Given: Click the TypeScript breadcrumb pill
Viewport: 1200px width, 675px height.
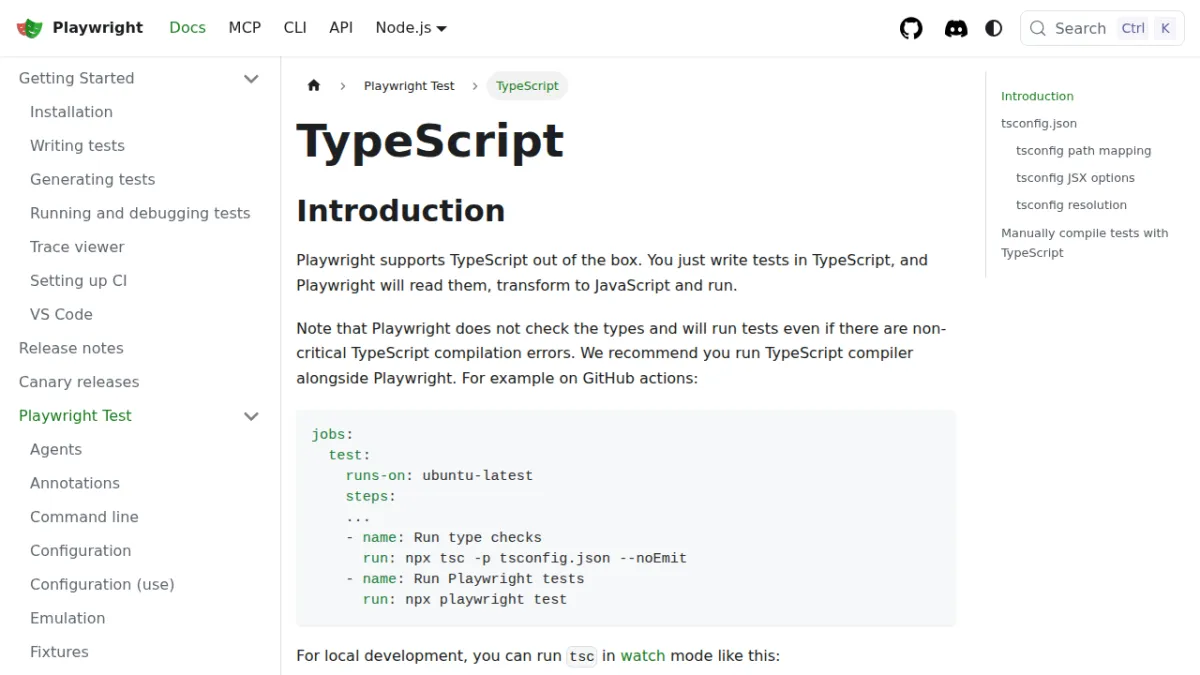Looking at the screenshot, I should [x=527, y=86].
